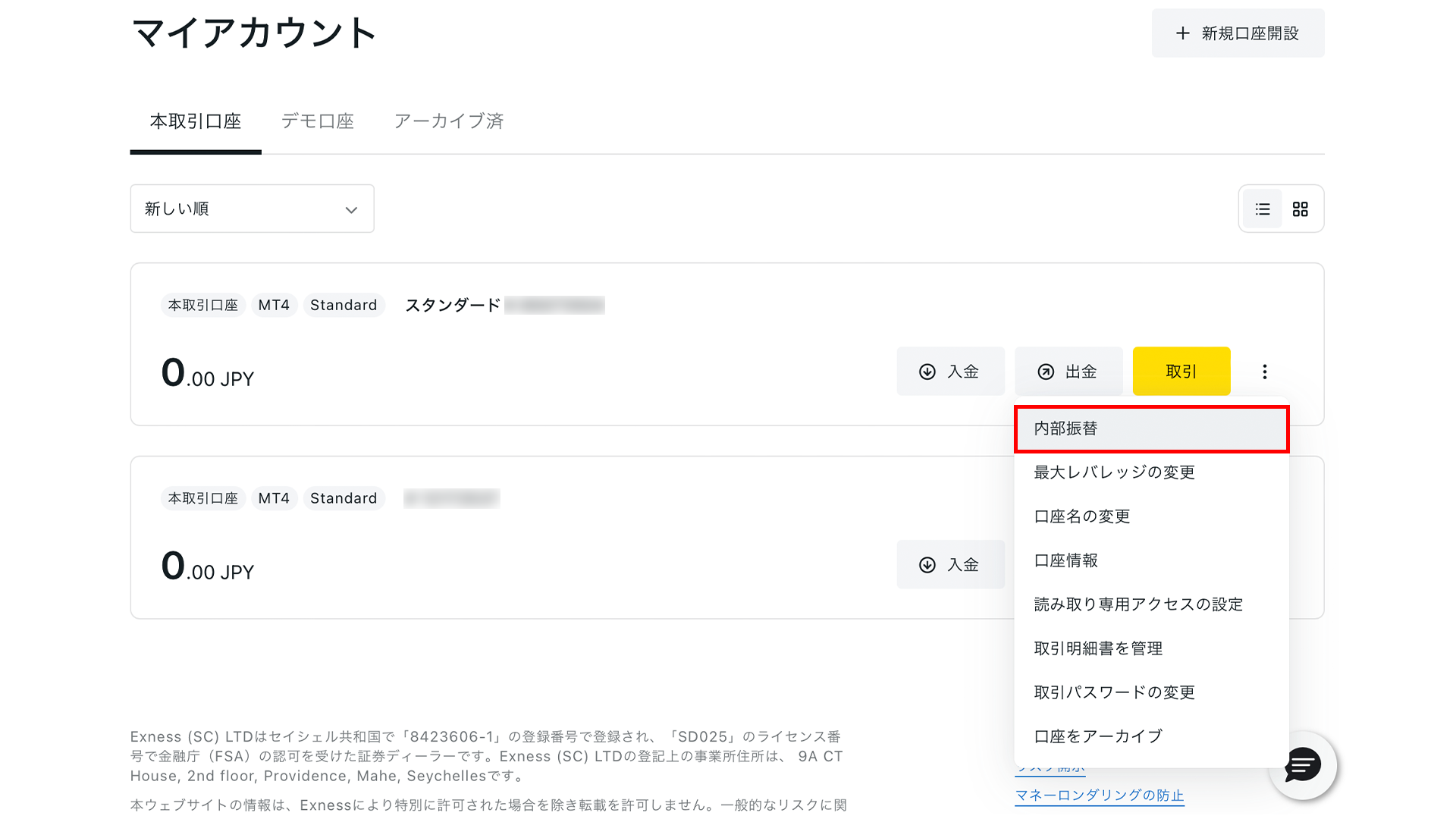Click the three-dot more options icon
The width and height of the screenshot is (1456, 819).
coord(1264,372)
